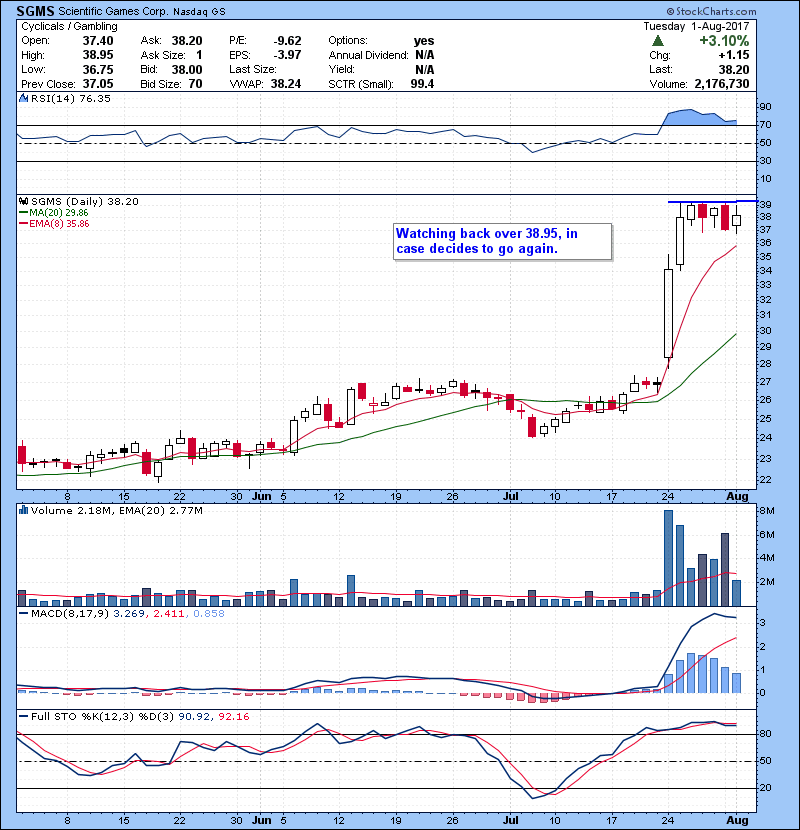This screenshot has height=830, width=800.
Task: Click the SCTR (Small) value 99.4
Action: click(x=422, y=84)
